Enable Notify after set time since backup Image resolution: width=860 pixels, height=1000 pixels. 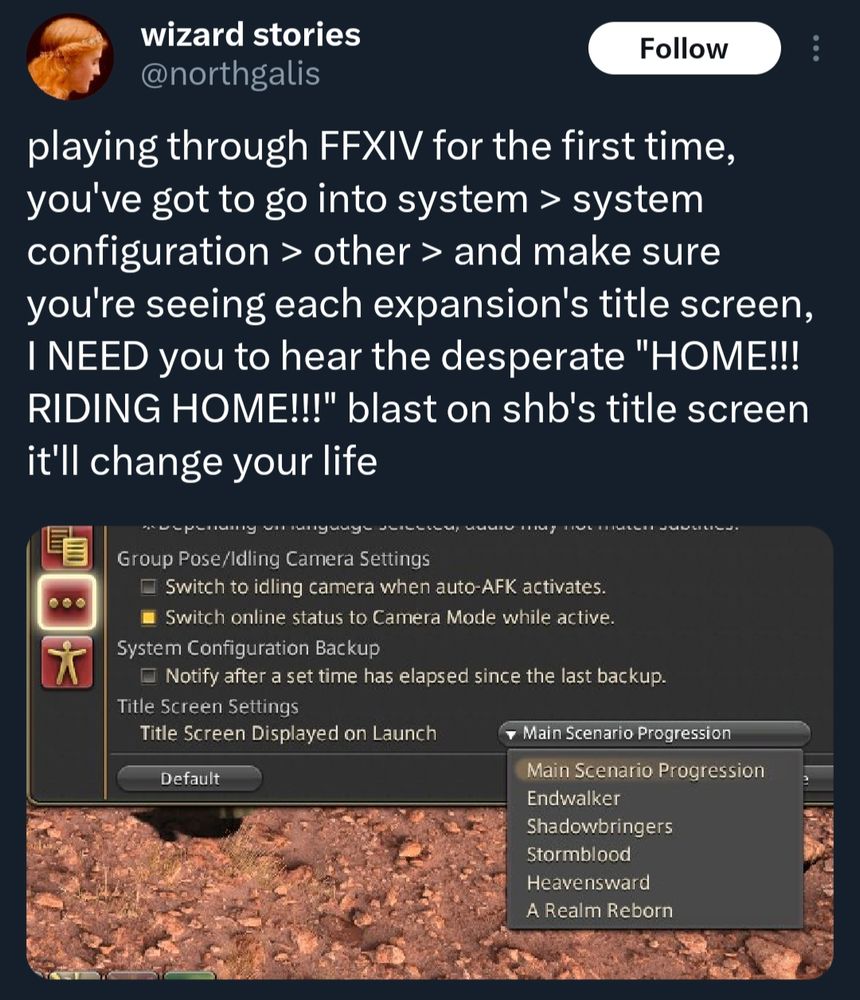(149, 675)
